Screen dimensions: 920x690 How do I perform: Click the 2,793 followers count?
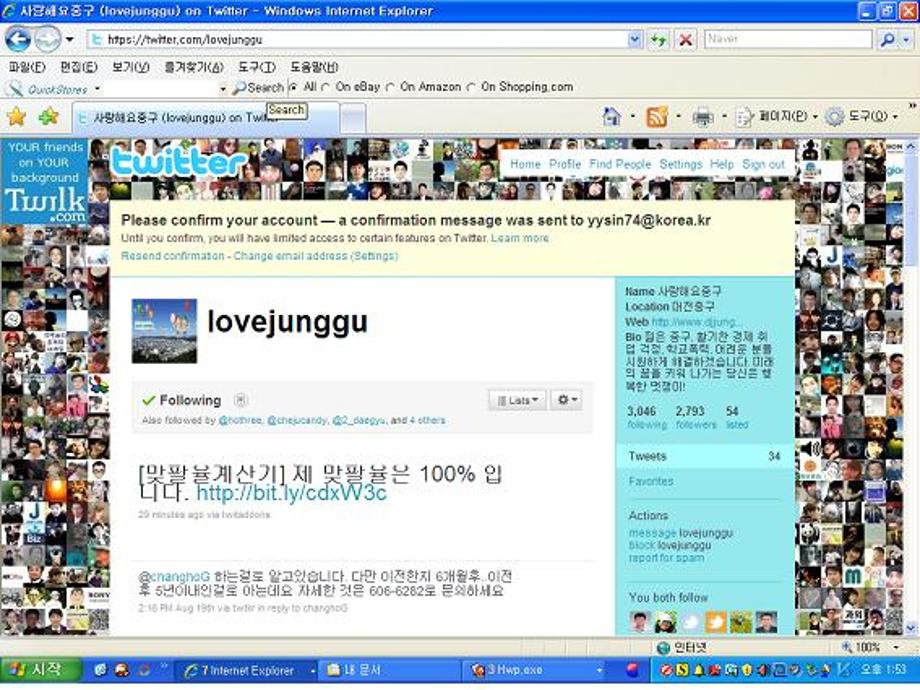tap(695, 417)
